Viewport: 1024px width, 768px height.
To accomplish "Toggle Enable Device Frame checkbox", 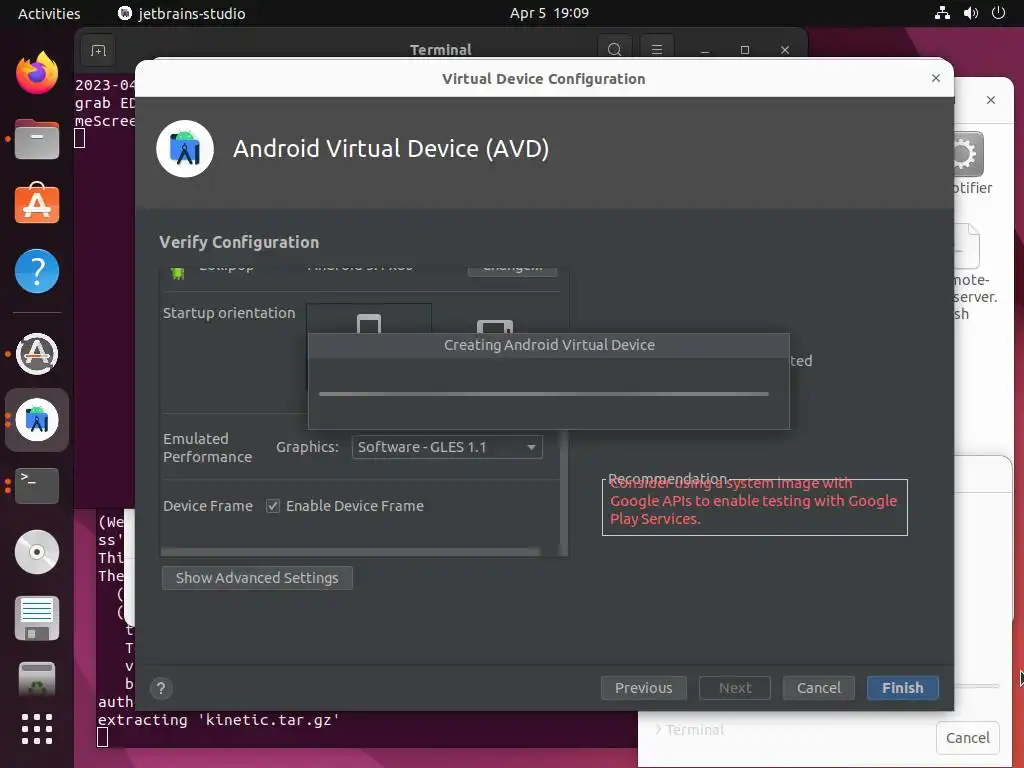I will click(x=273, y=506).
